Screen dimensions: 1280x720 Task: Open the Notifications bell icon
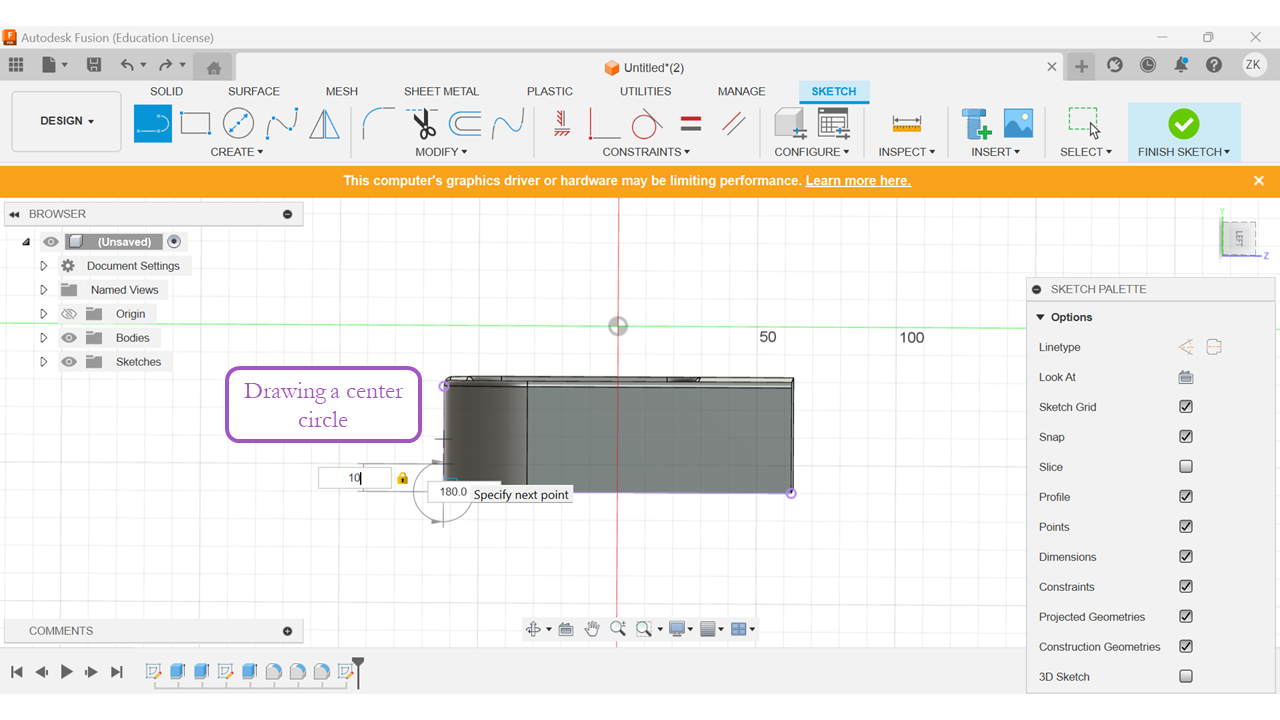(x=1181, y=65)
